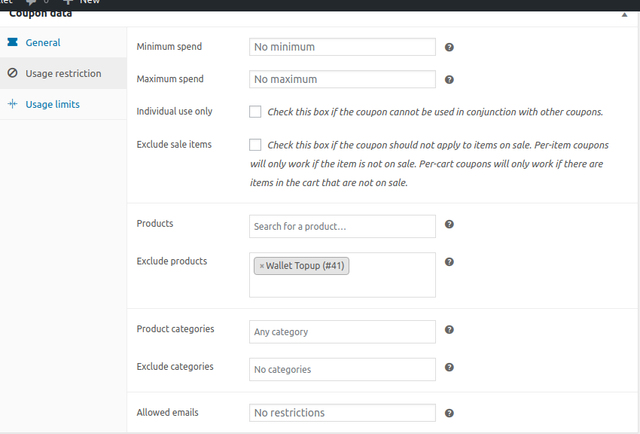Click the Allowed emails label
The image size is (640, 434).
click(x=167, y=413)
